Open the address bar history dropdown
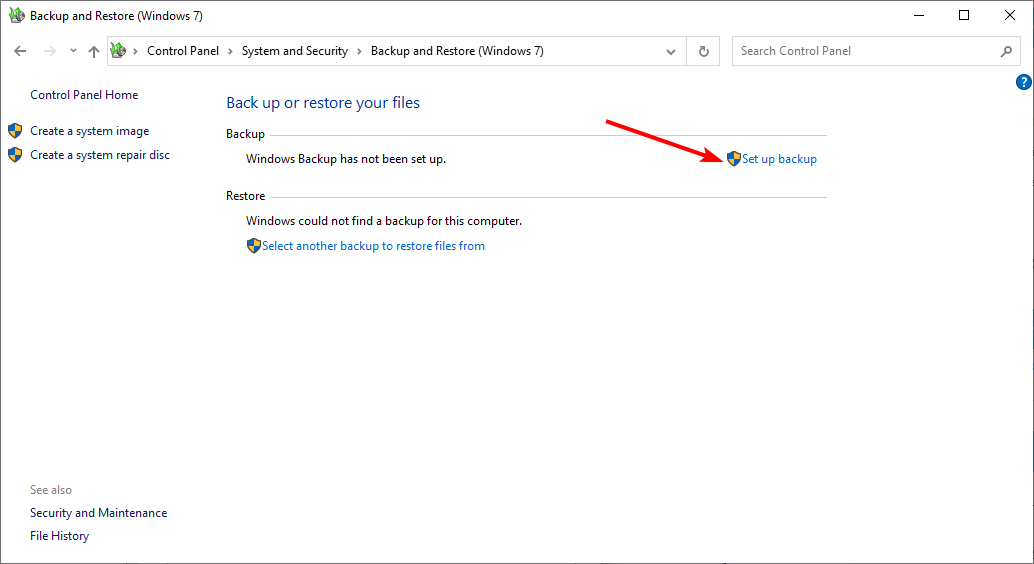 point(671,51)
